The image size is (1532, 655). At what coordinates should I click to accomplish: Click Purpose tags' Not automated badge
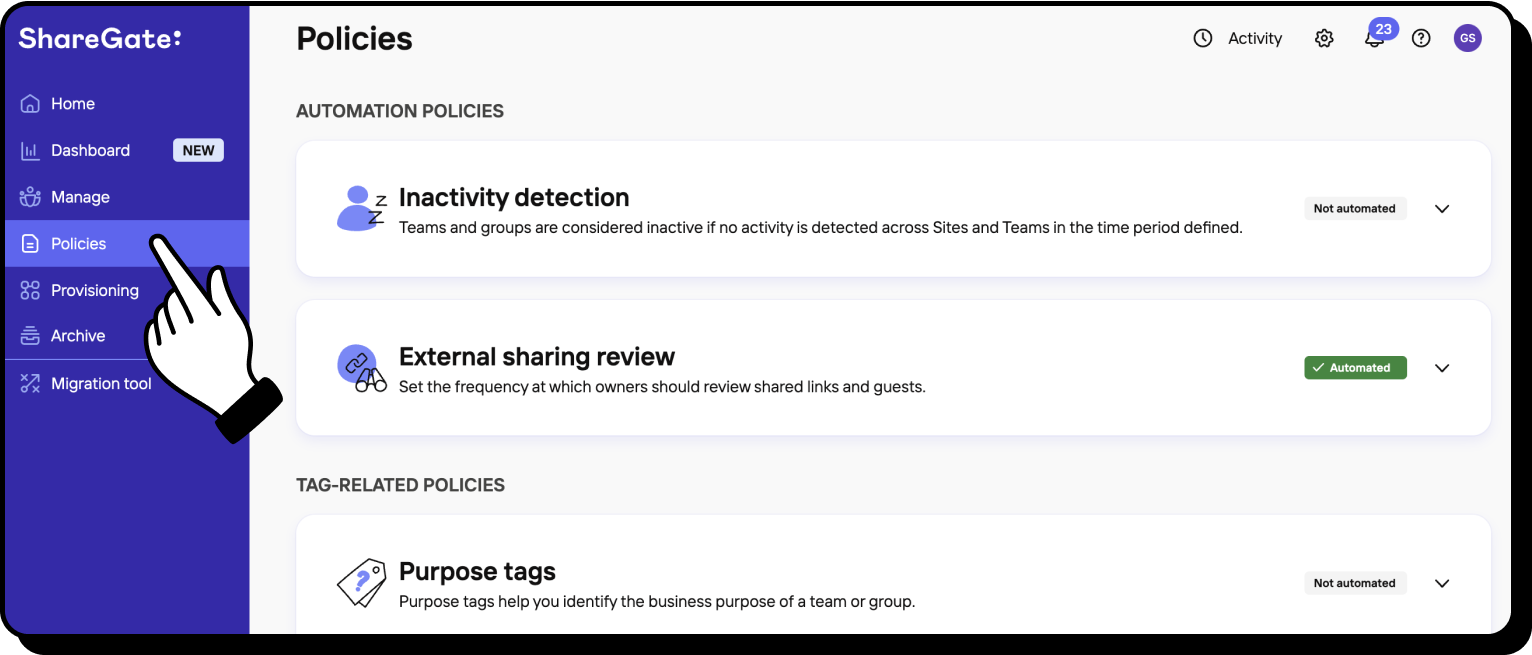[x=1355, y=583]
